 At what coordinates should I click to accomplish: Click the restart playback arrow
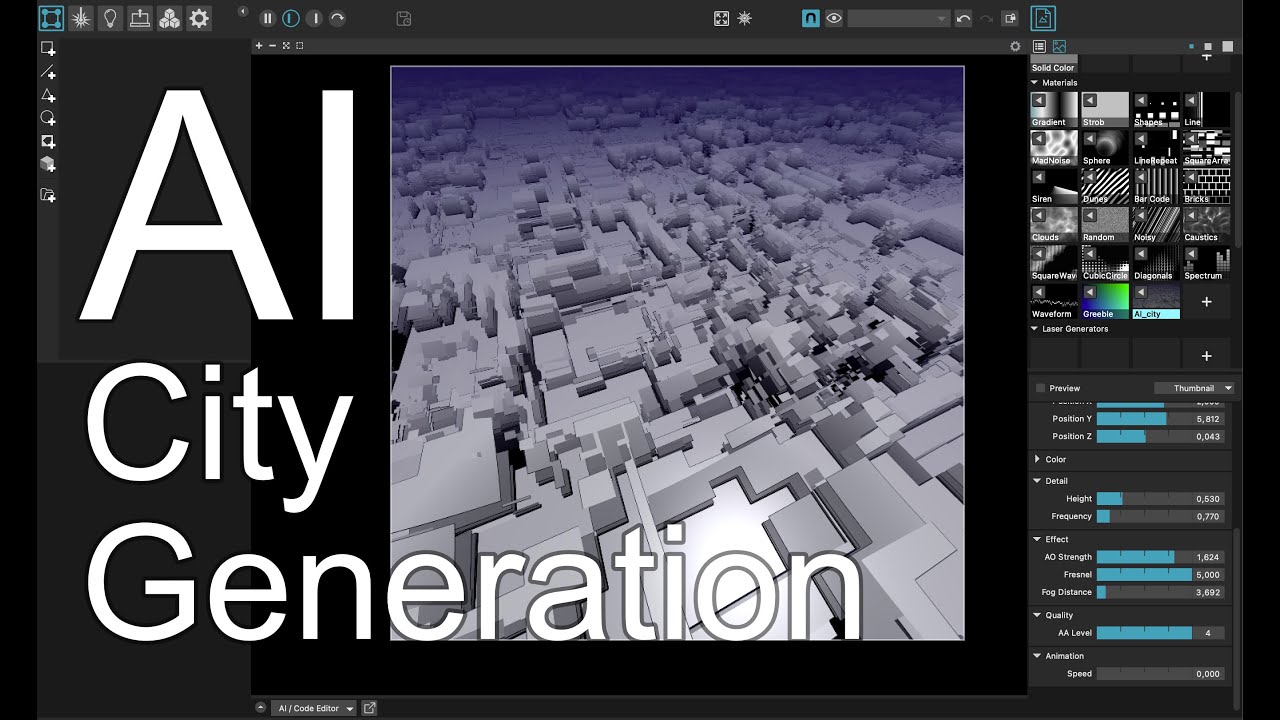tap(338, 18)
